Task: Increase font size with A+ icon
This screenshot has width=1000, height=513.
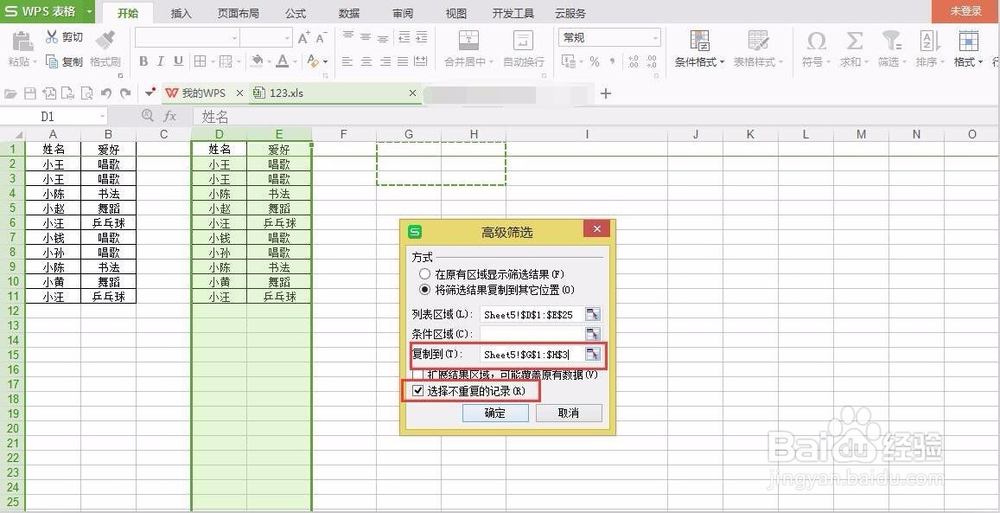Action: pos(304,38)
